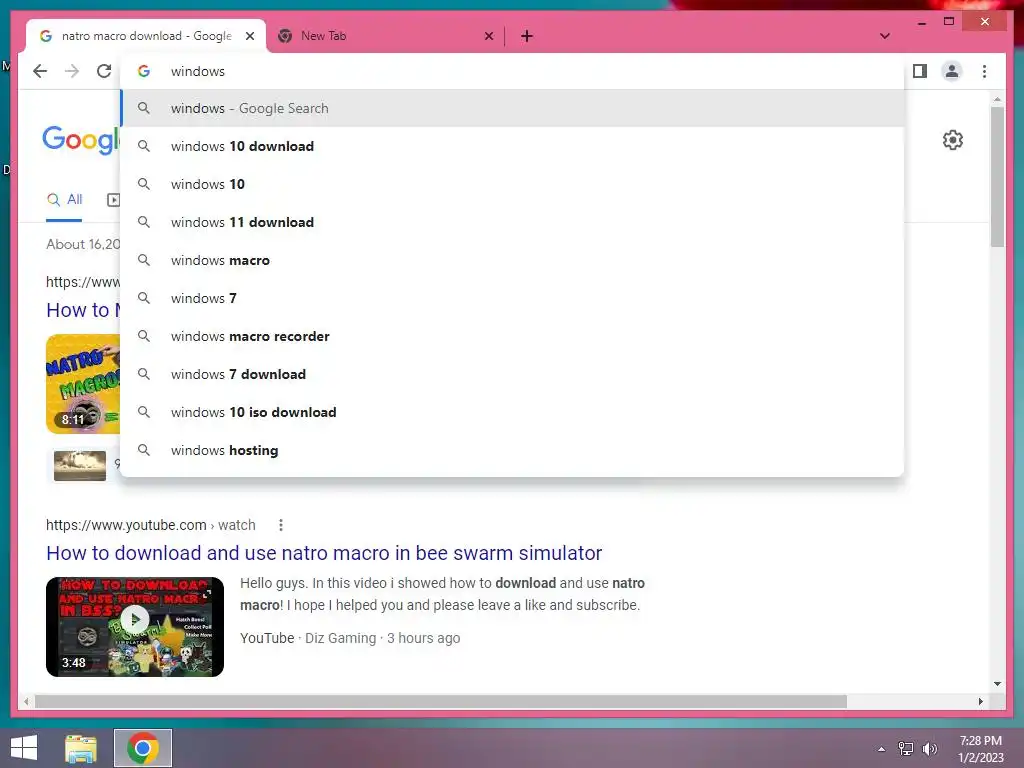This screenshot has width=1024, height=768.
Task: Play the 3:48 video thumbnail
Action: pyautogui.click(x=135, y=627)
